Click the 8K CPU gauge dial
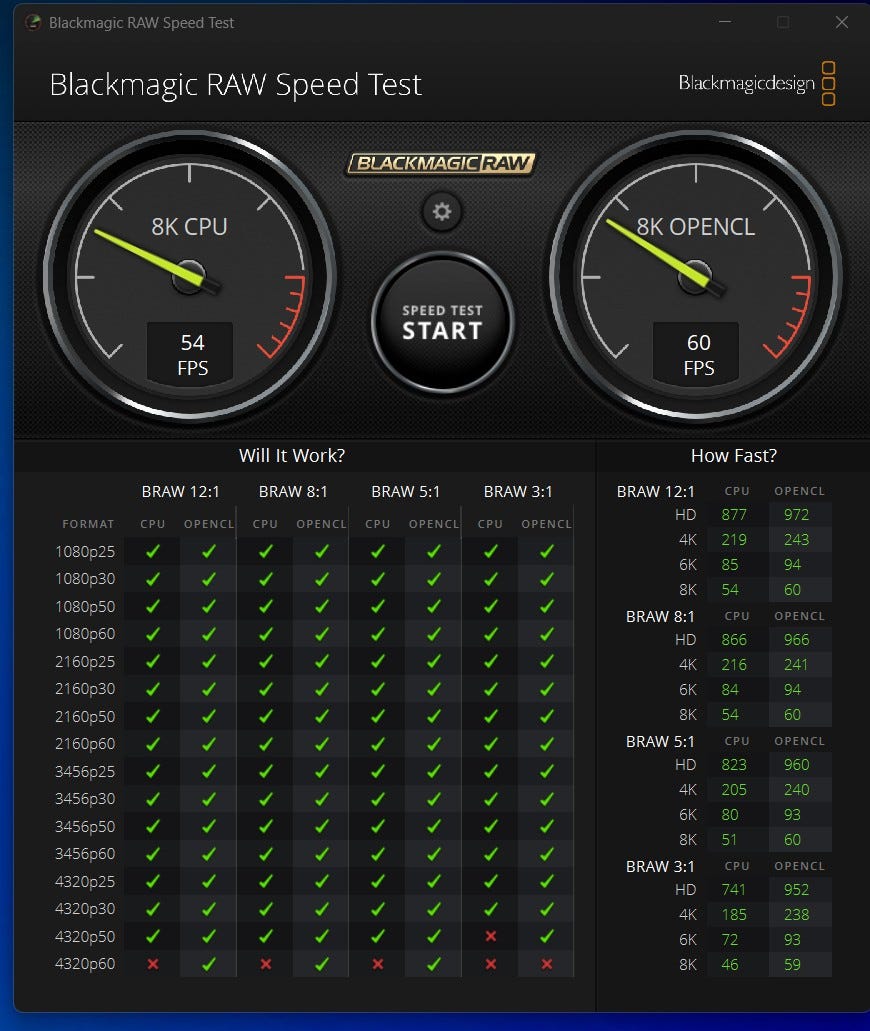The height and width of the screenshot is (1031, 870). coord(189,276)
